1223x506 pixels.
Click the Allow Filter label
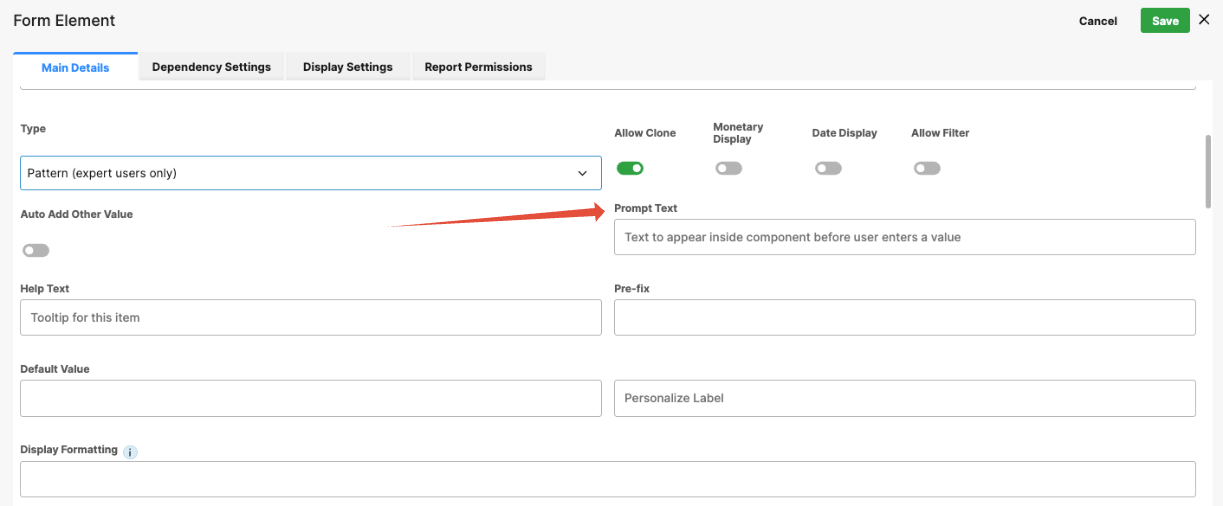[941, 133]
